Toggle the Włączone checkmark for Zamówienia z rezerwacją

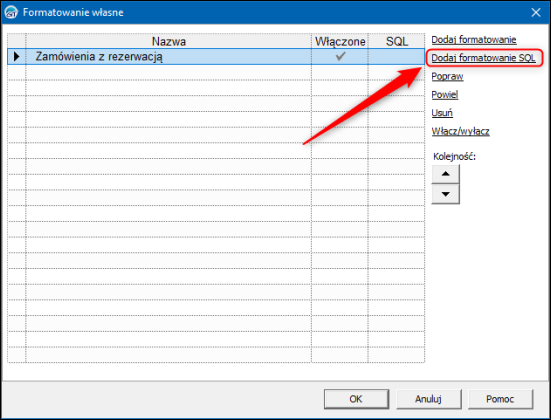(x=340, y=56)
